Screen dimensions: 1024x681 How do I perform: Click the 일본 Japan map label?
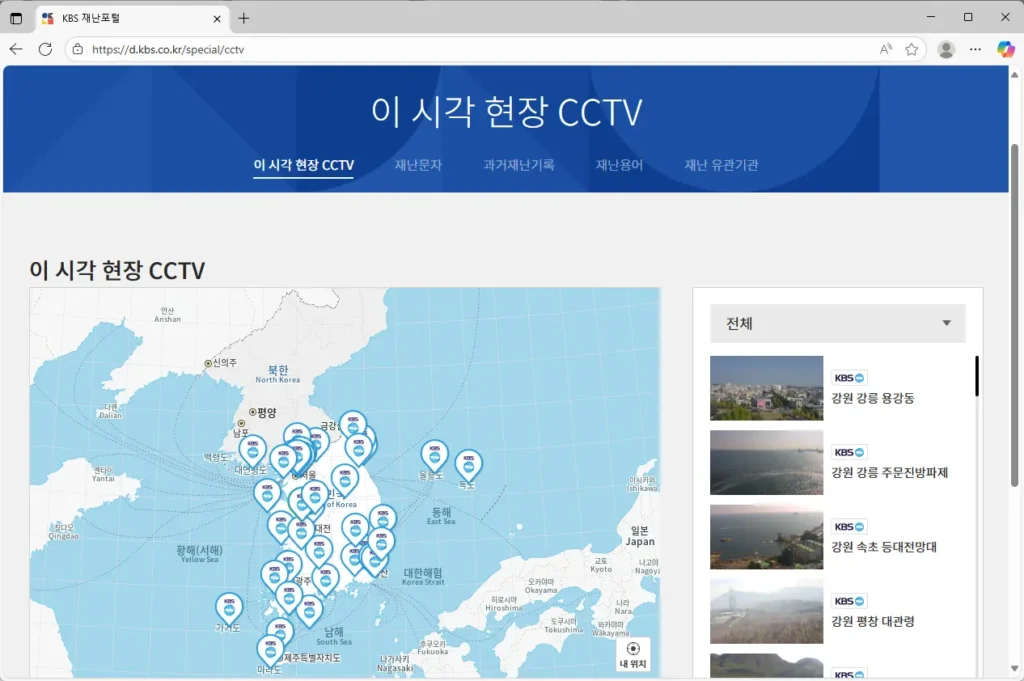click(x=640, y=536)
